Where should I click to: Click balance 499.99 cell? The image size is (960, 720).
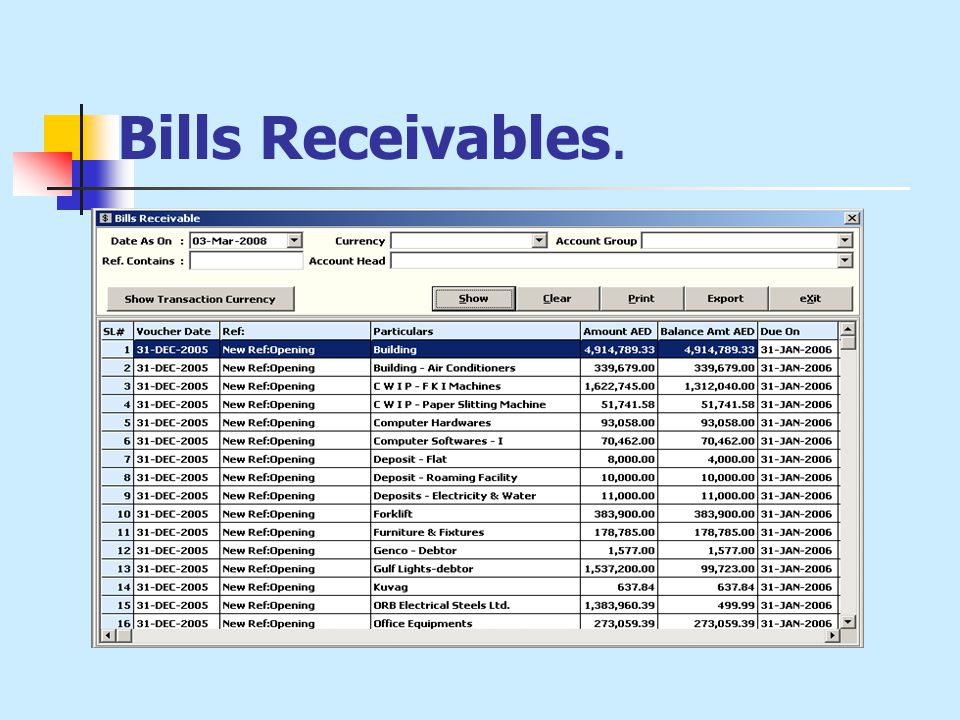click(707, 605)
